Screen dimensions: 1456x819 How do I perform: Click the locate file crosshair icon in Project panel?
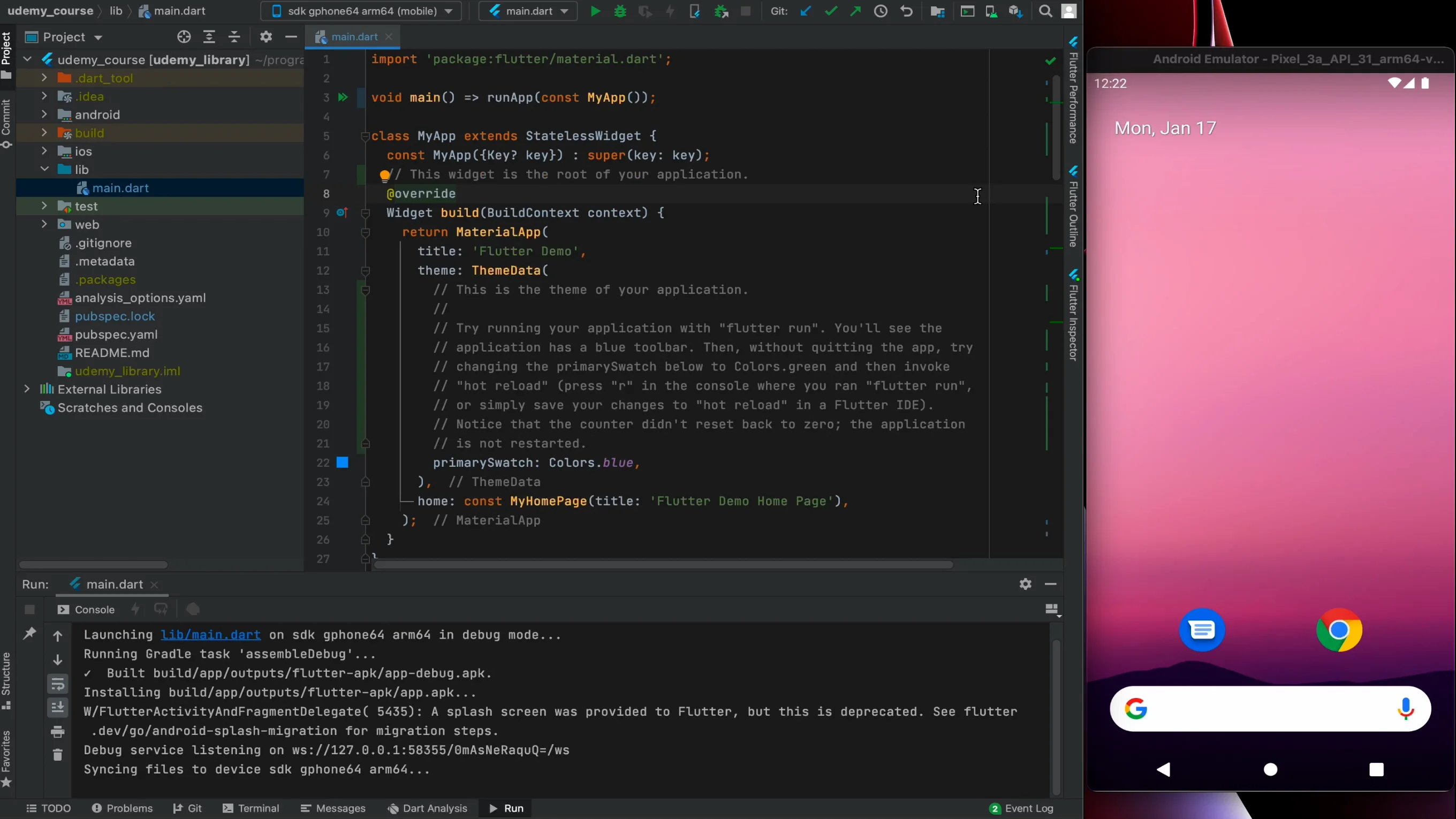(x=184, y=37)
